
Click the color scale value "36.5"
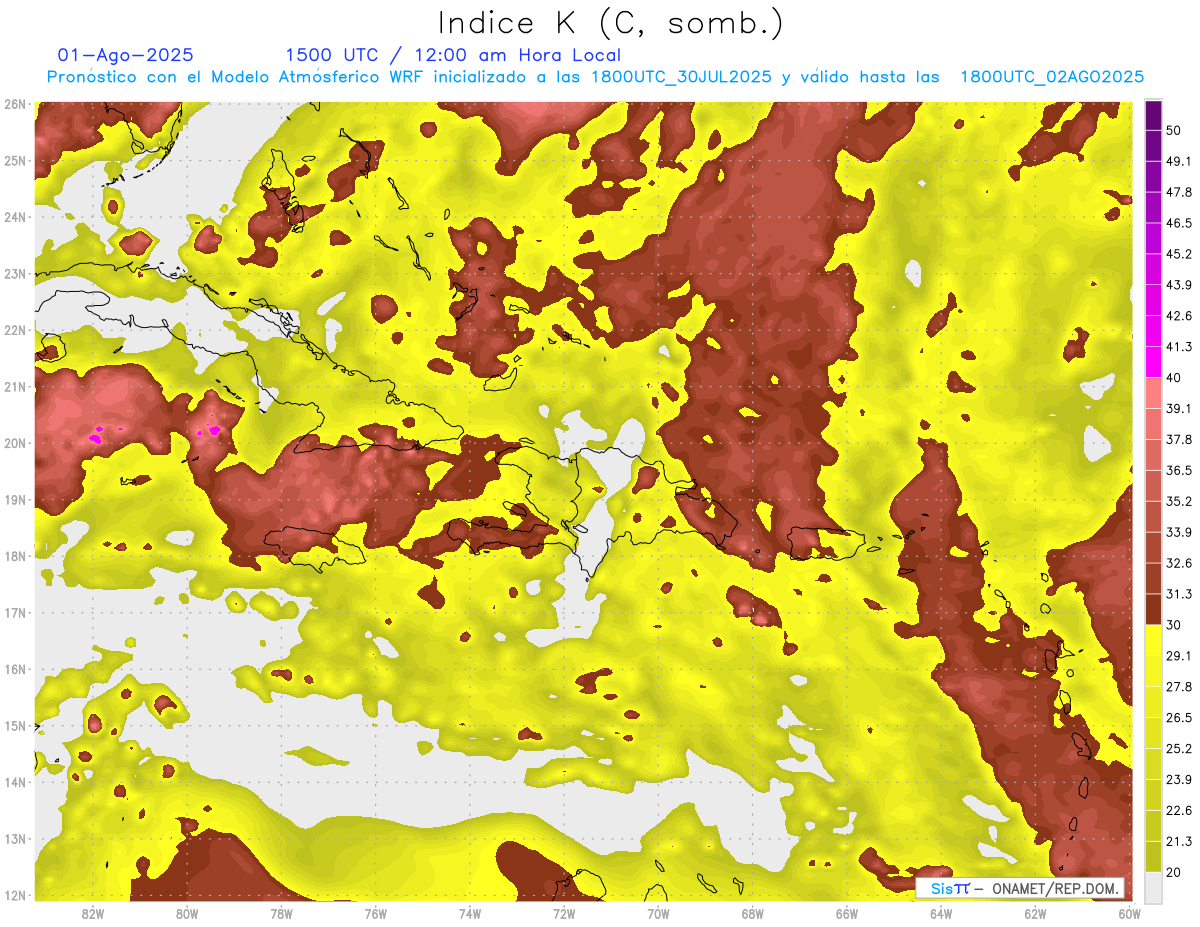1178,470
